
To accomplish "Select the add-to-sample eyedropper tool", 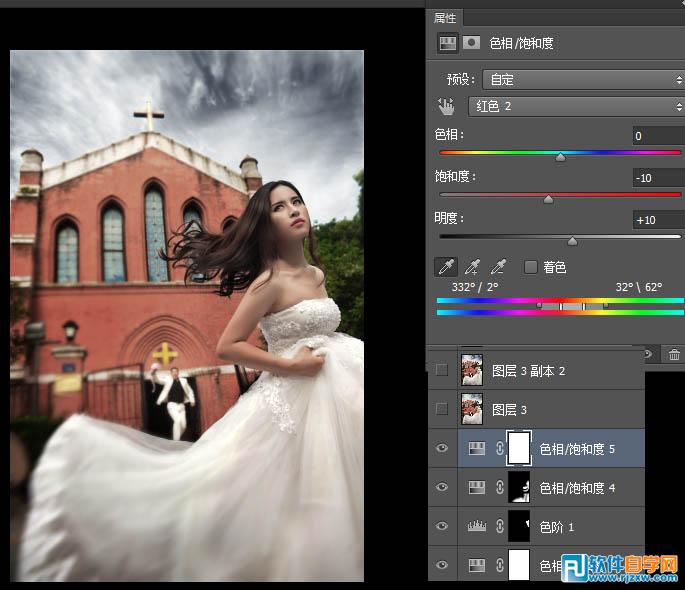I will [x=472, y=267].
